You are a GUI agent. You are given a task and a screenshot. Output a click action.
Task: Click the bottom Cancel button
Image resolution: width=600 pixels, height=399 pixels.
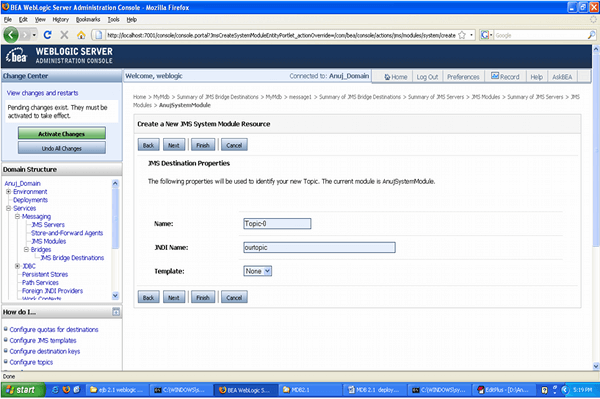(234, 297)
